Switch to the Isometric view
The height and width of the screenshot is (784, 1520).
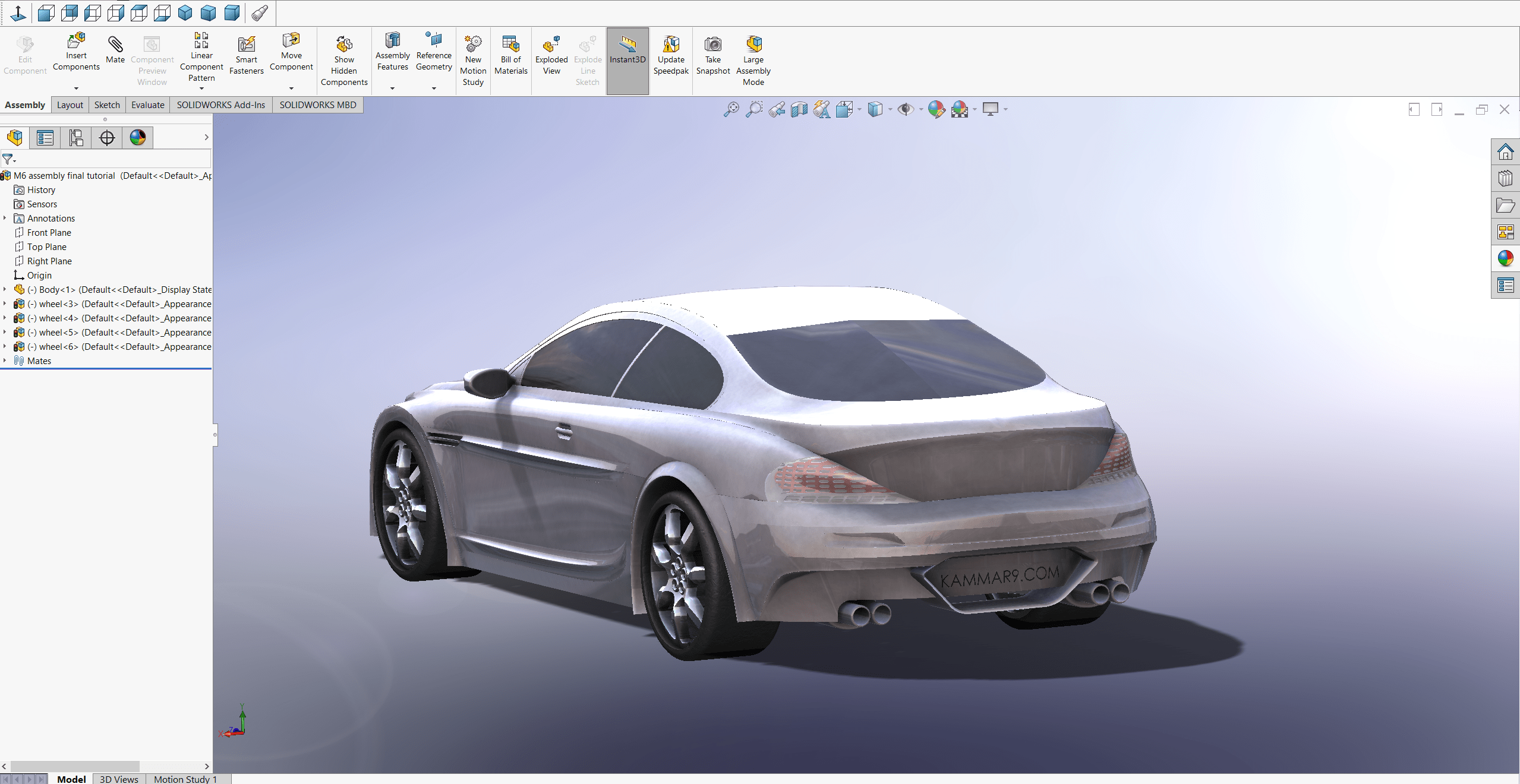click(x=185, y=12)
